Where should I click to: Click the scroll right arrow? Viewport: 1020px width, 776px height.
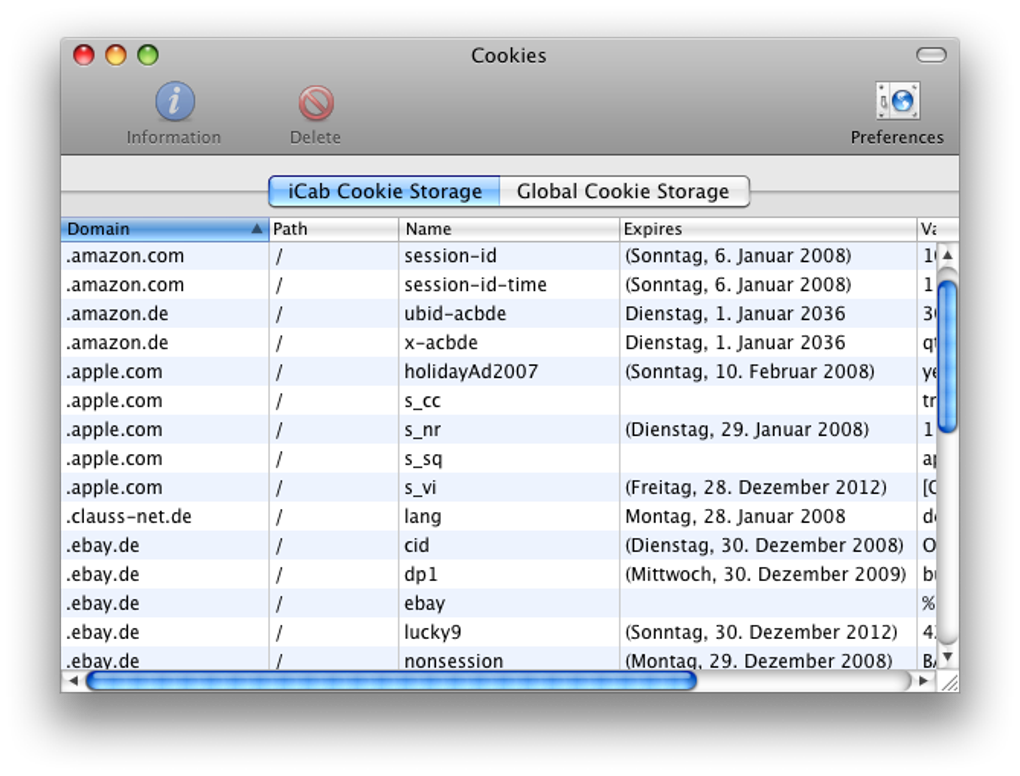click(923, 681)
